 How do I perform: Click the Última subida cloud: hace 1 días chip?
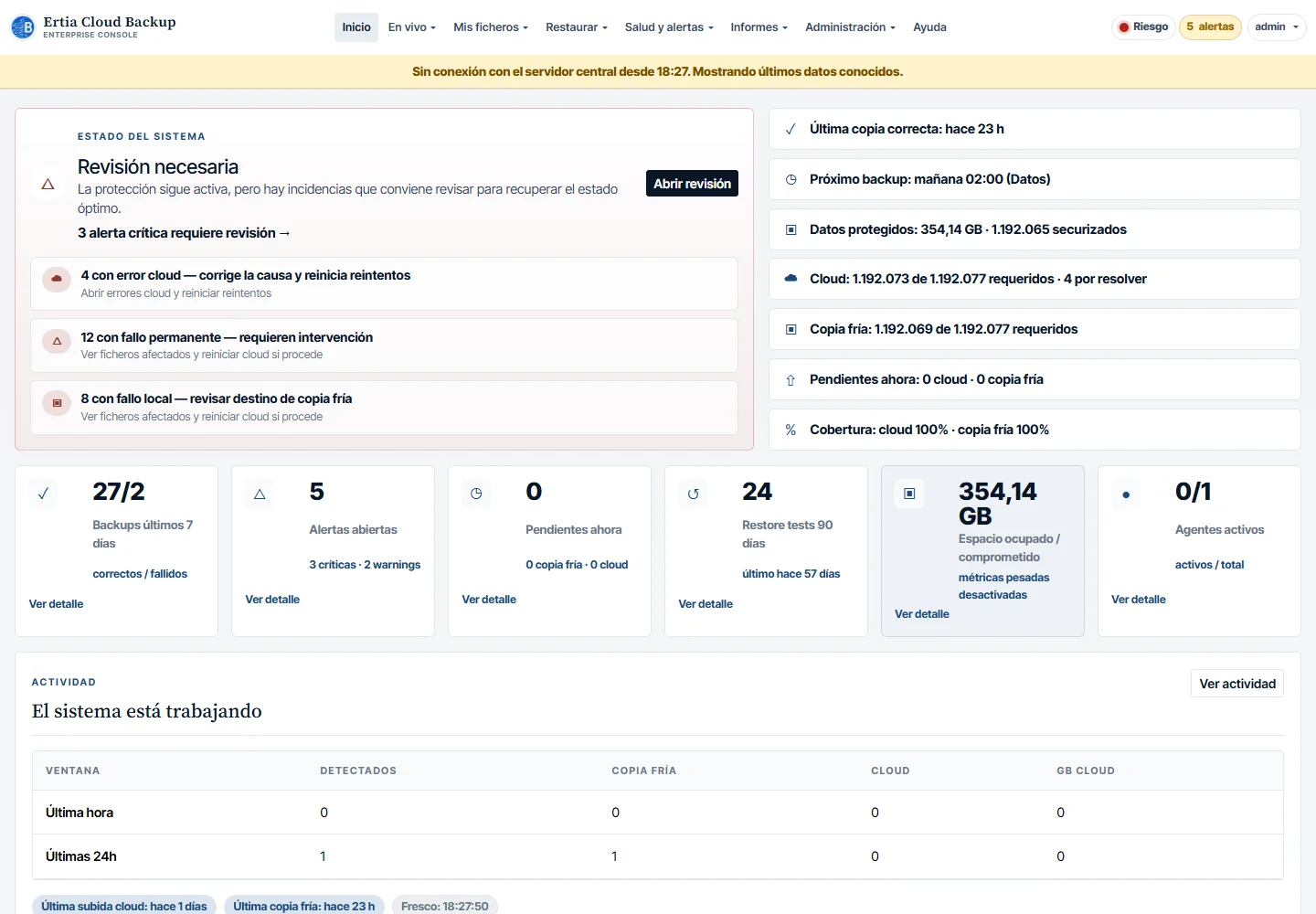tap(124, 907)
